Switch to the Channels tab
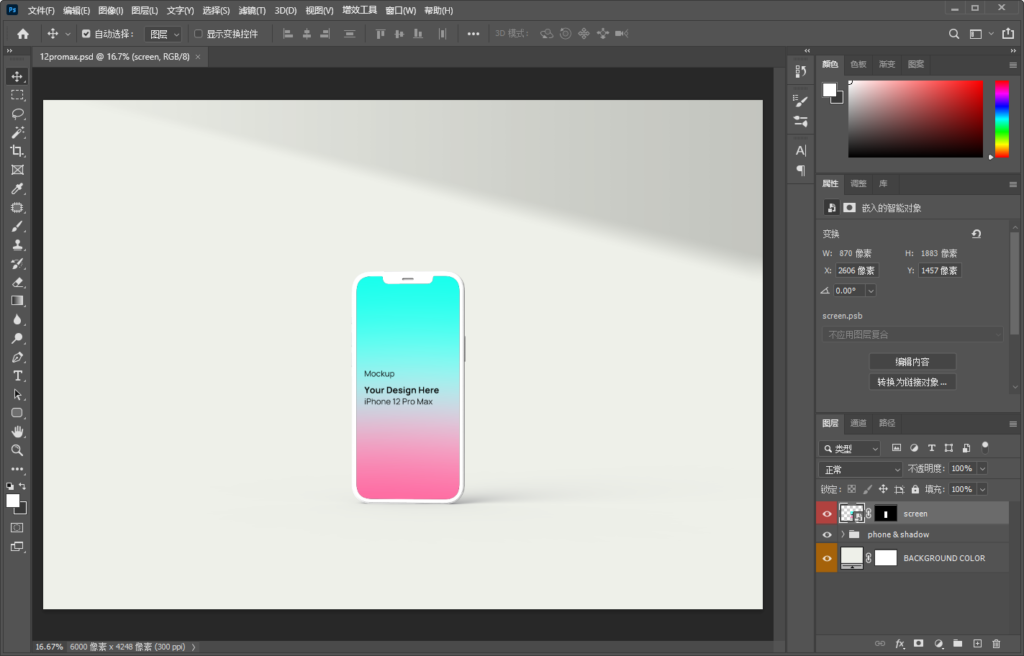The image size is (1024, 656). (858, 423)
